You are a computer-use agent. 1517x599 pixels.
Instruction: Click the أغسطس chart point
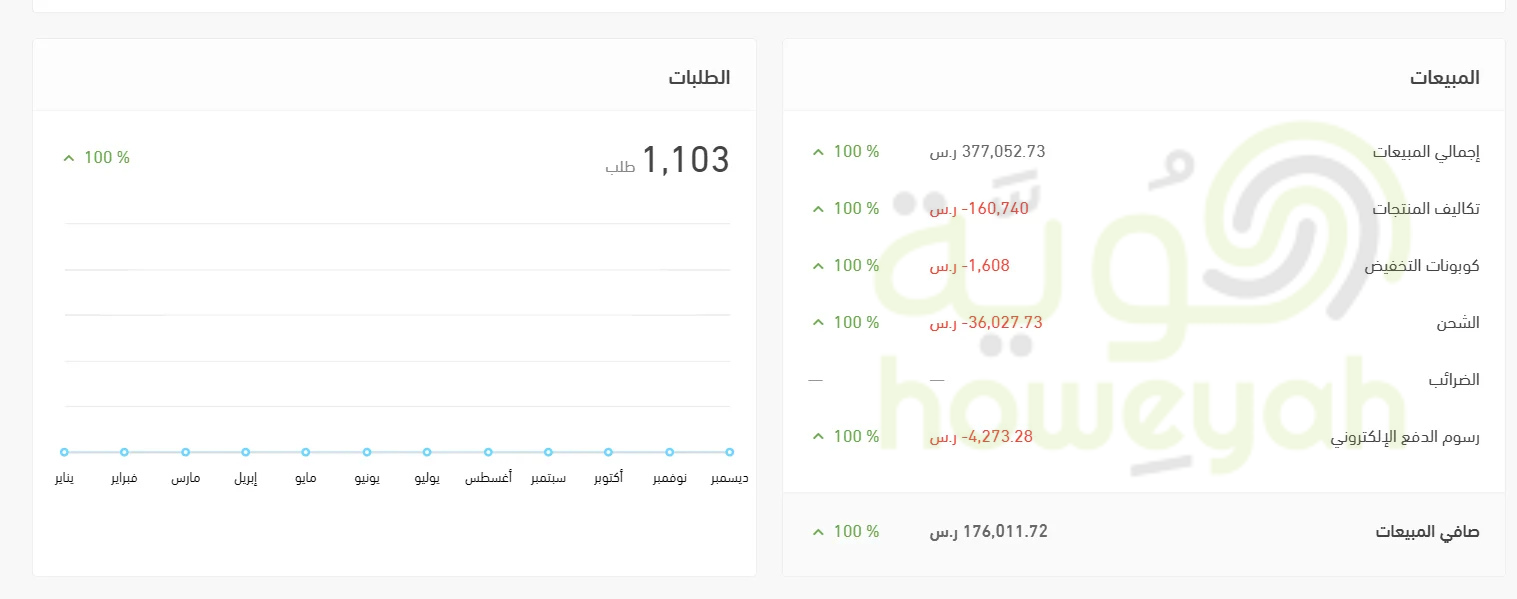488,452
